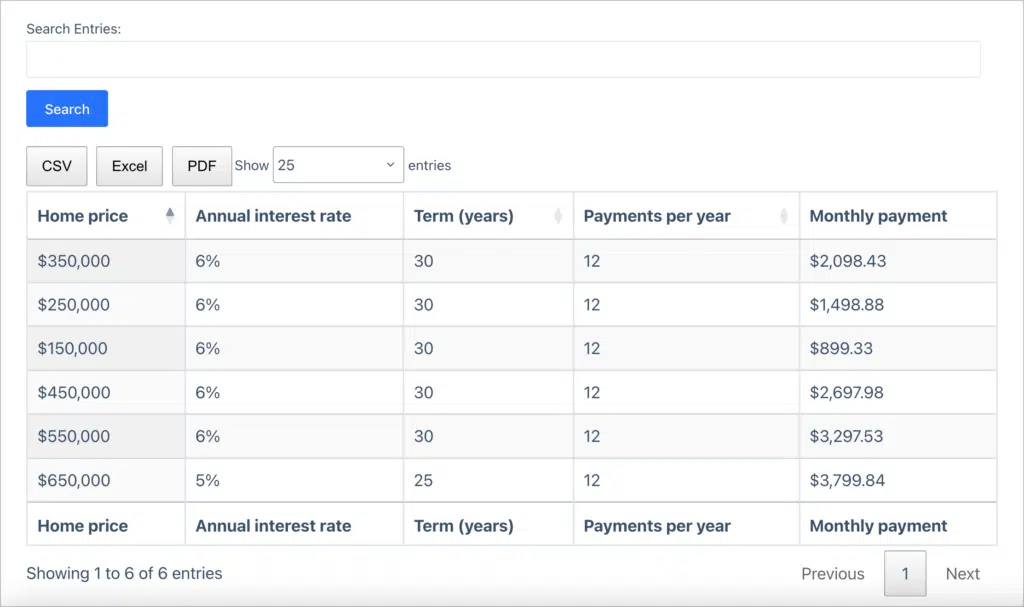Click the 25 term cell in $650,000 row
1024x607 pixels.
click(x=488, y=480)
